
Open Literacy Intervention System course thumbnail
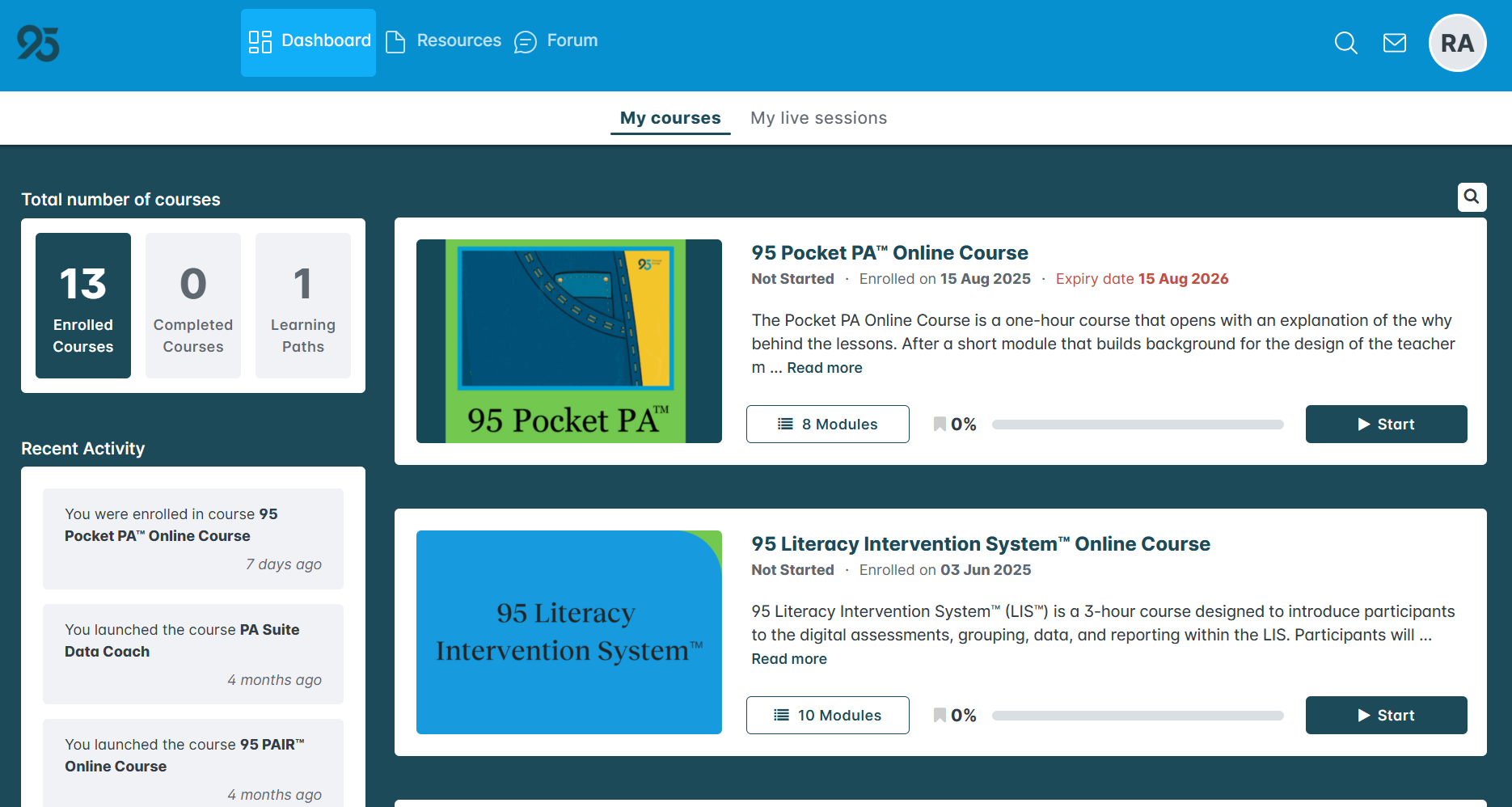coord(569,632)
